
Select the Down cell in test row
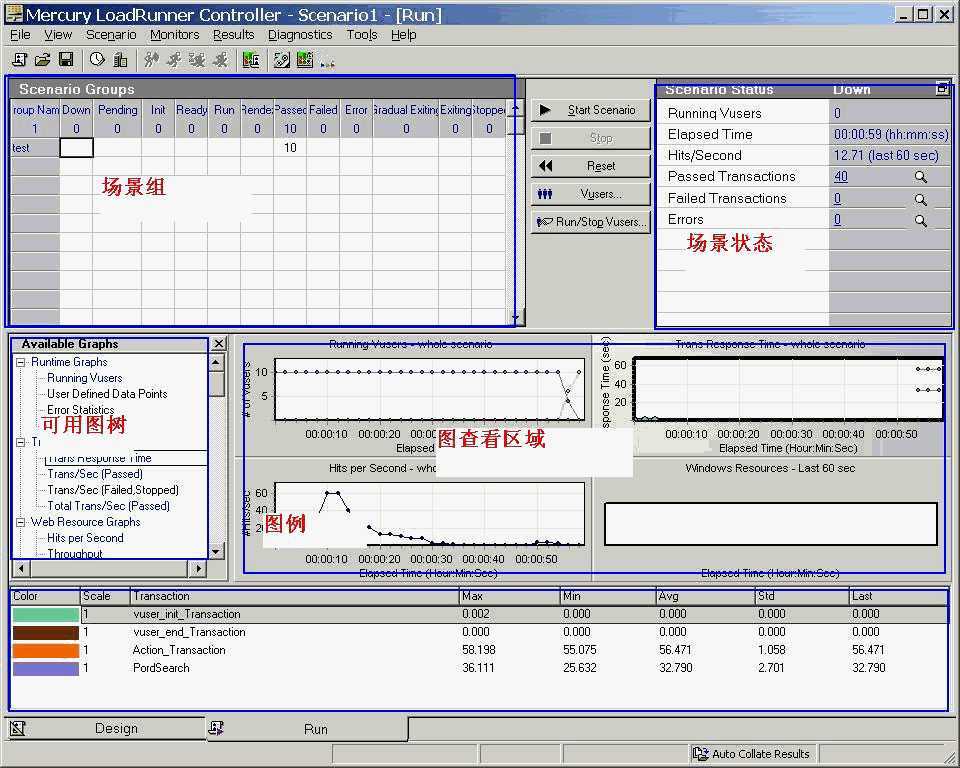[76, 148]
